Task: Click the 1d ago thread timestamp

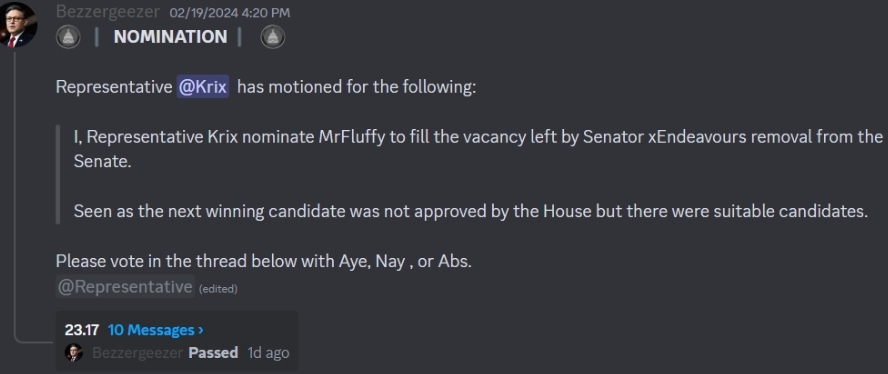Action: click(x=268, y=353)
